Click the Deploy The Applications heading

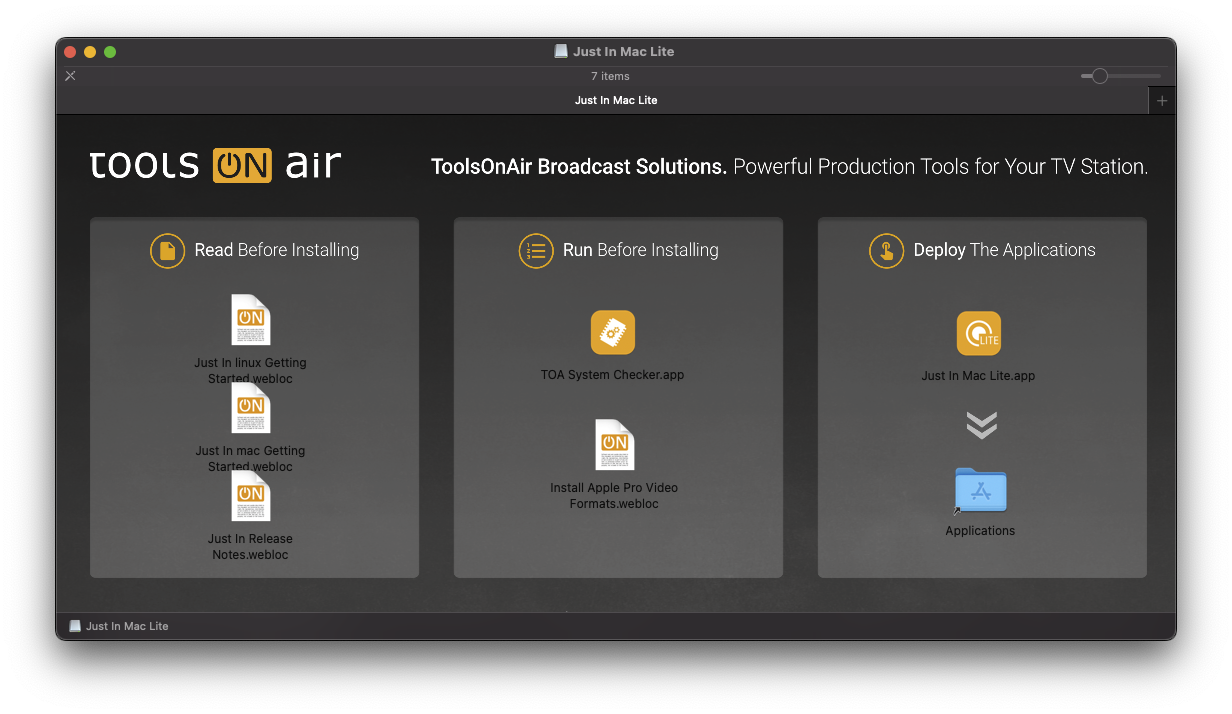tap(1004, 250)
